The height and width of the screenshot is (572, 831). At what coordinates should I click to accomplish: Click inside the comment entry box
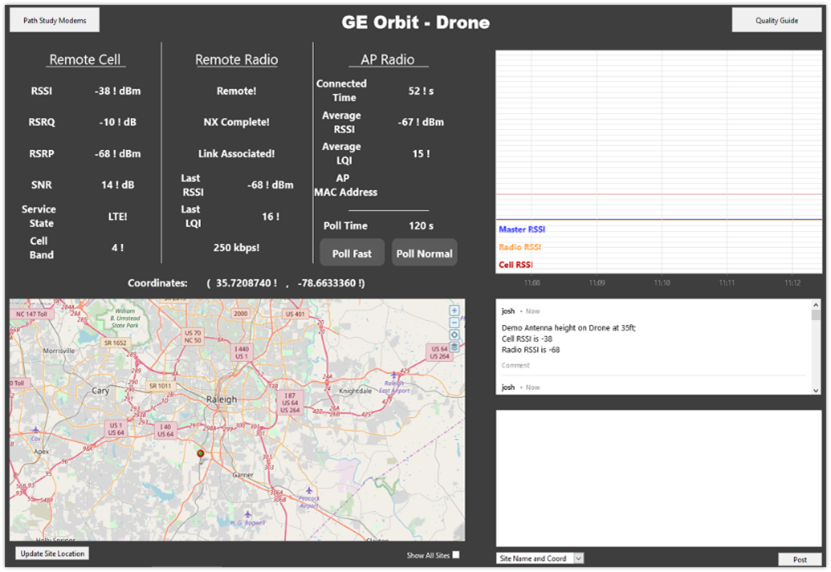[658, 478]
